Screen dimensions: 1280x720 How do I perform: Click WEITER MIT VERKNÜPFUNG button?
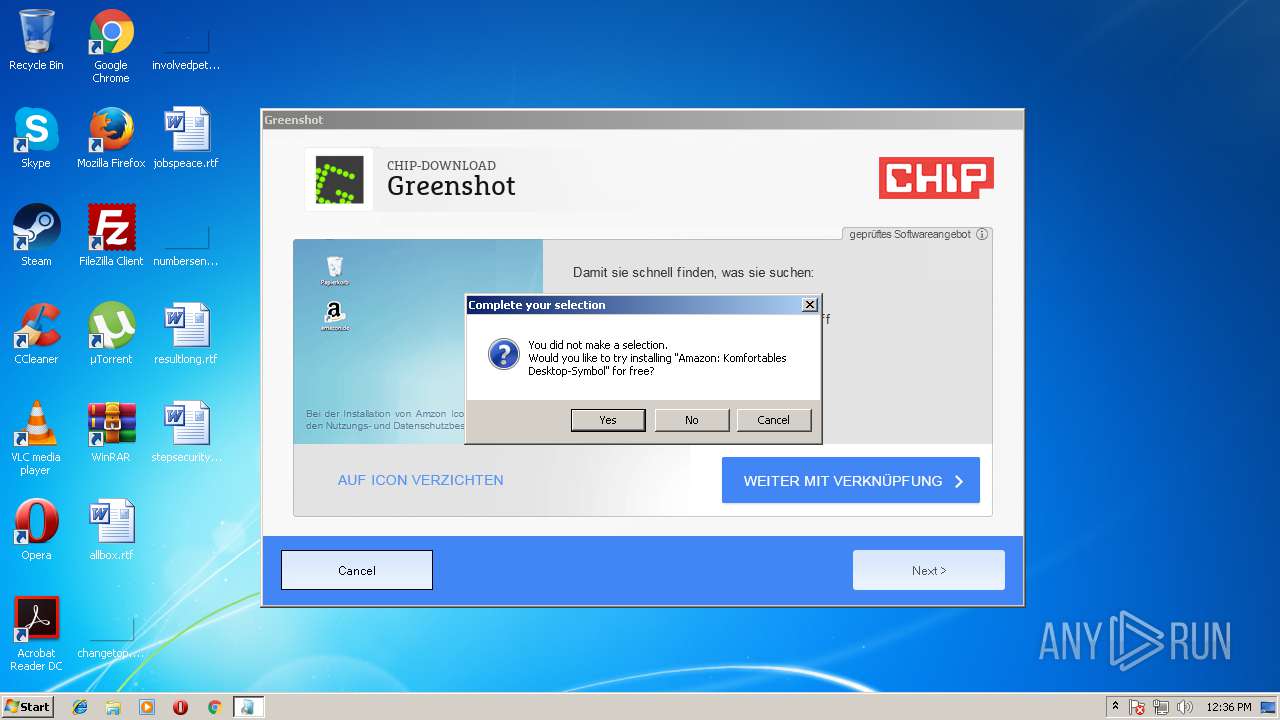[851, 481]
